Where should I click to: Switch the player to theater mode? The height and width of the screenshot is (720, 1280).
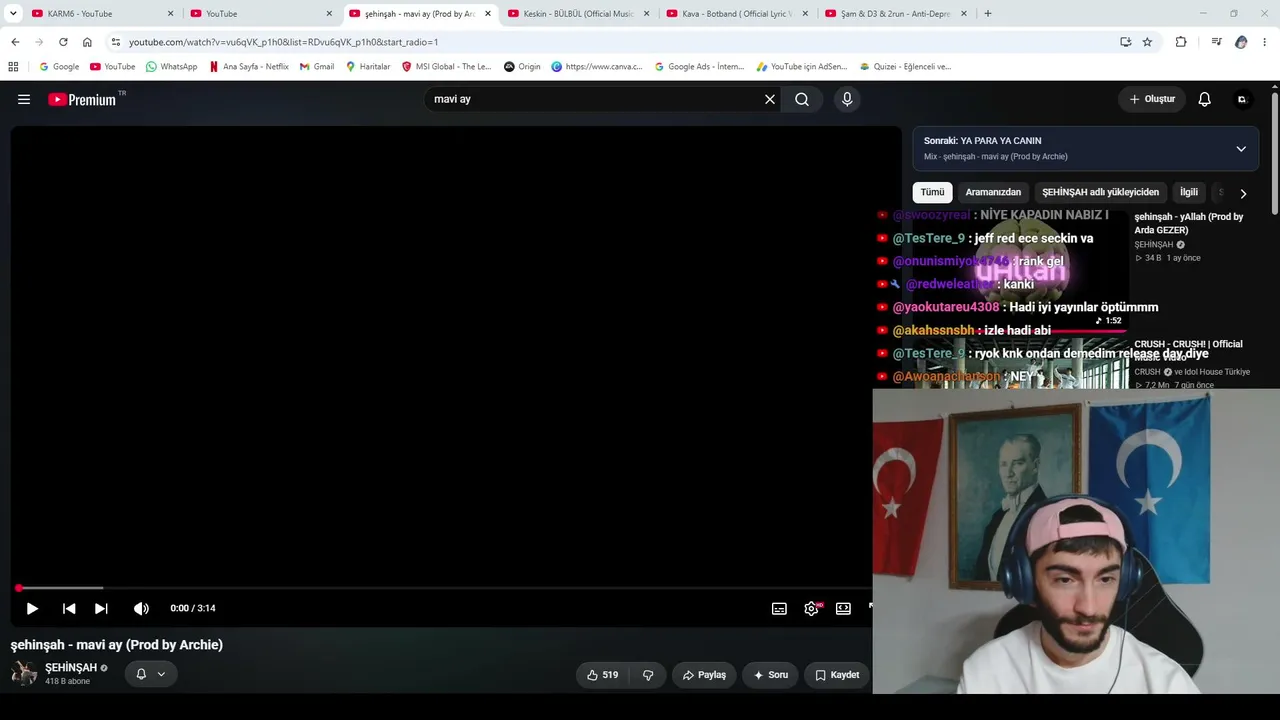(x=843, y=608)
